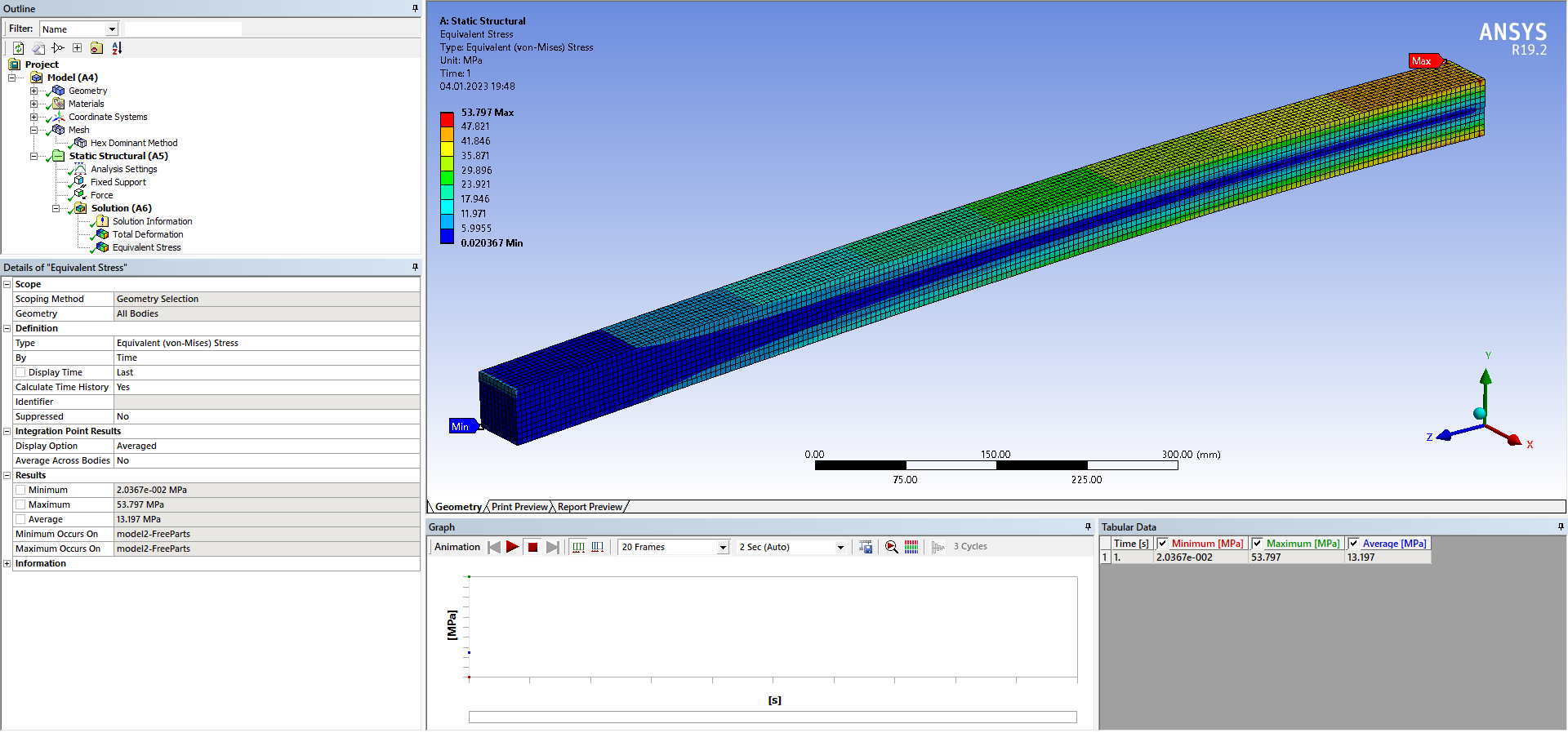Expand the Geometry node
1568x733 pixels.
tap(33, 91)
